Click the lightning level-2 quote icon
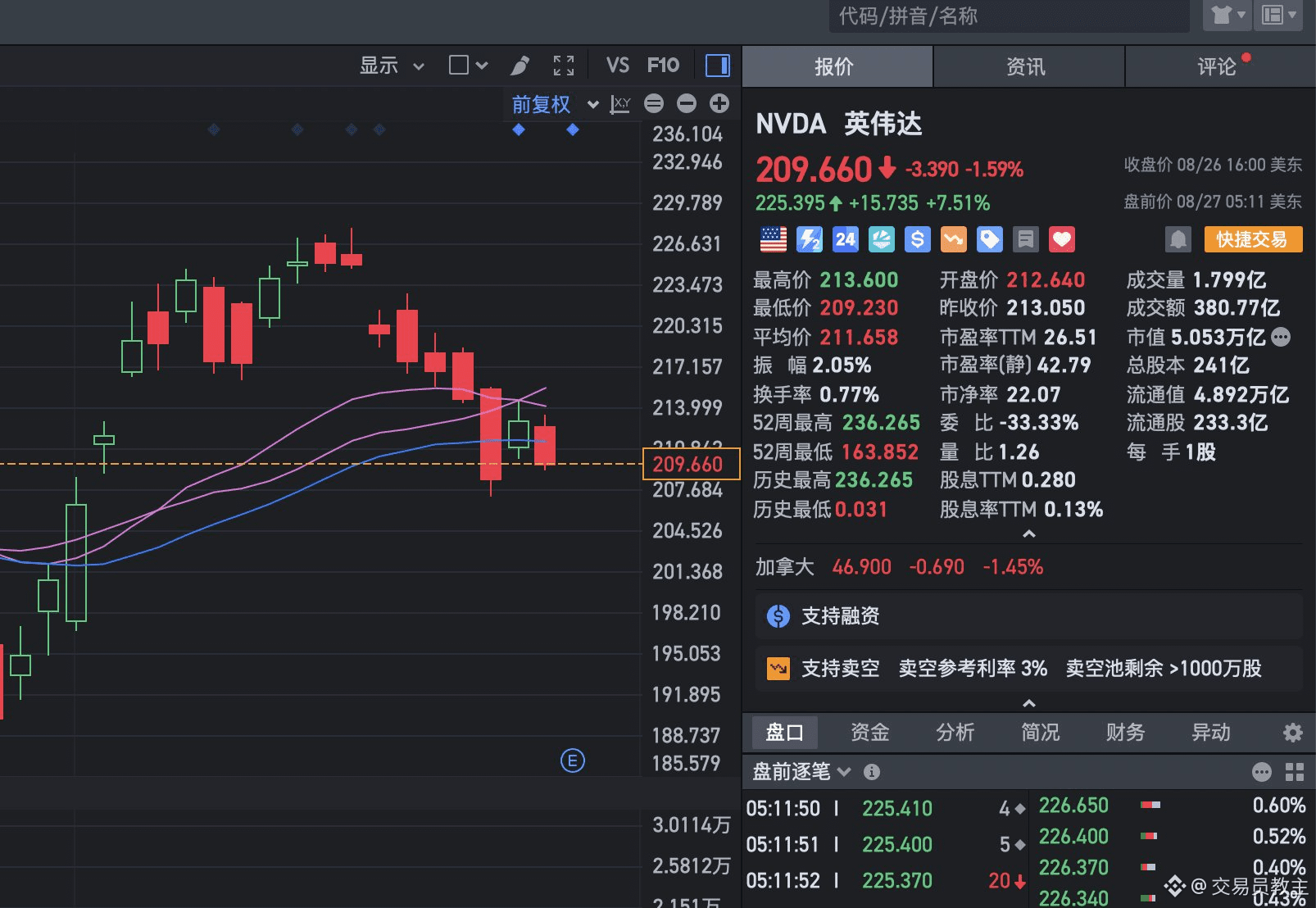The image size is (1316, 908). coord(810,239)
